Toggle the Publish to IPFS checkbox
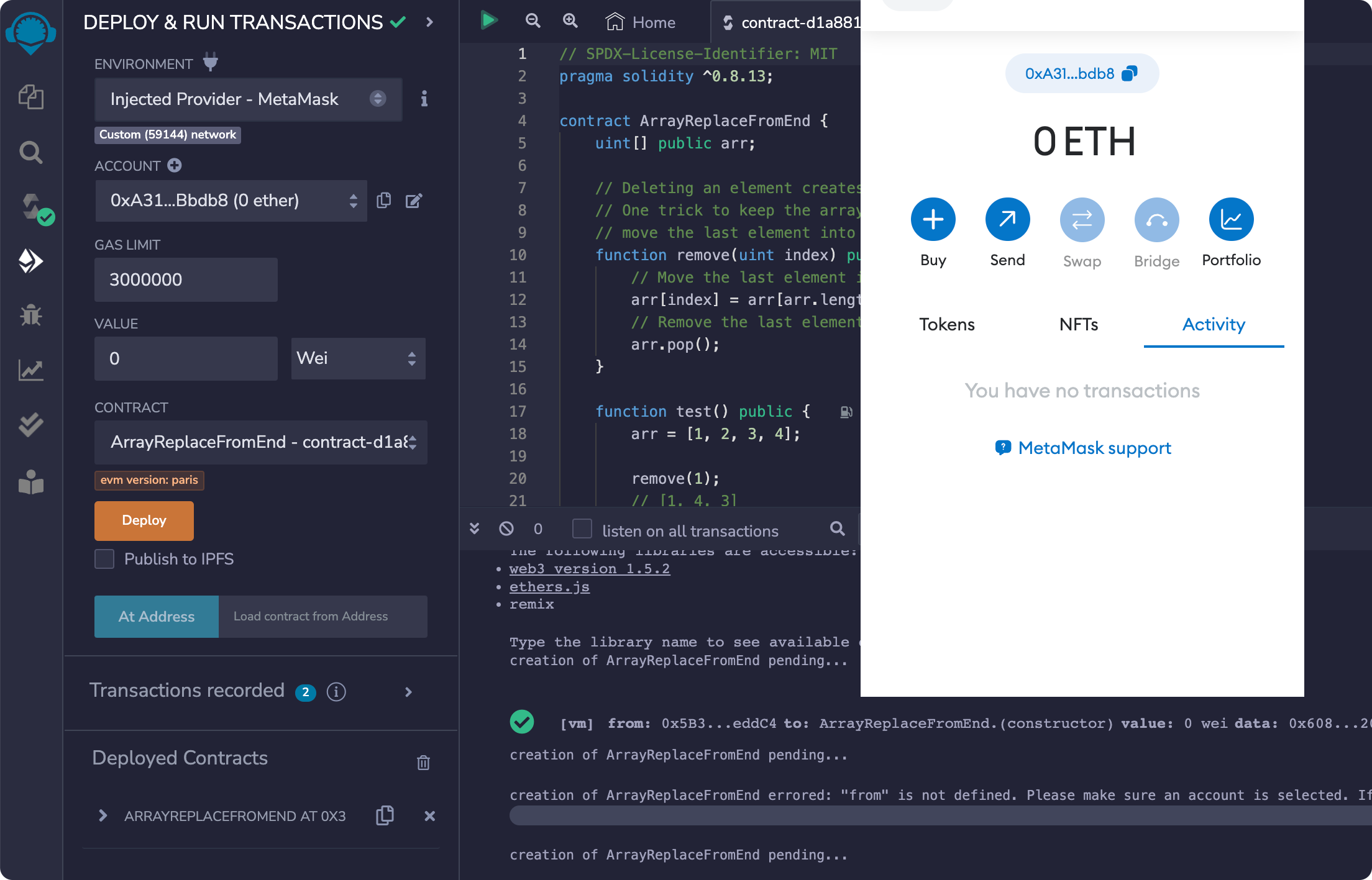Screen dimensions: 1372x880 (x=105, y=558)
